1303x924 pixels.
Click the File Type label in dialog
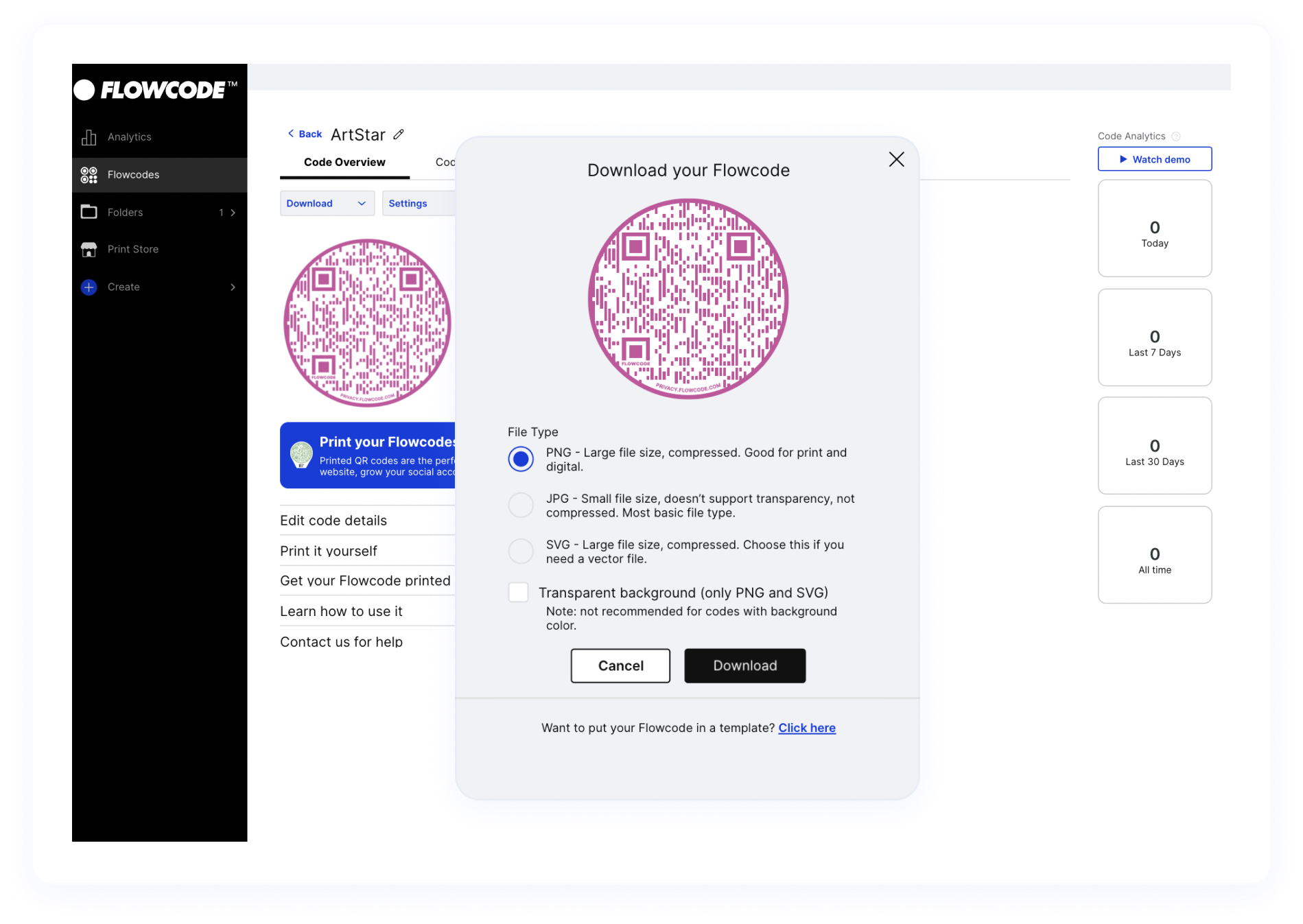tap(532, 432)
